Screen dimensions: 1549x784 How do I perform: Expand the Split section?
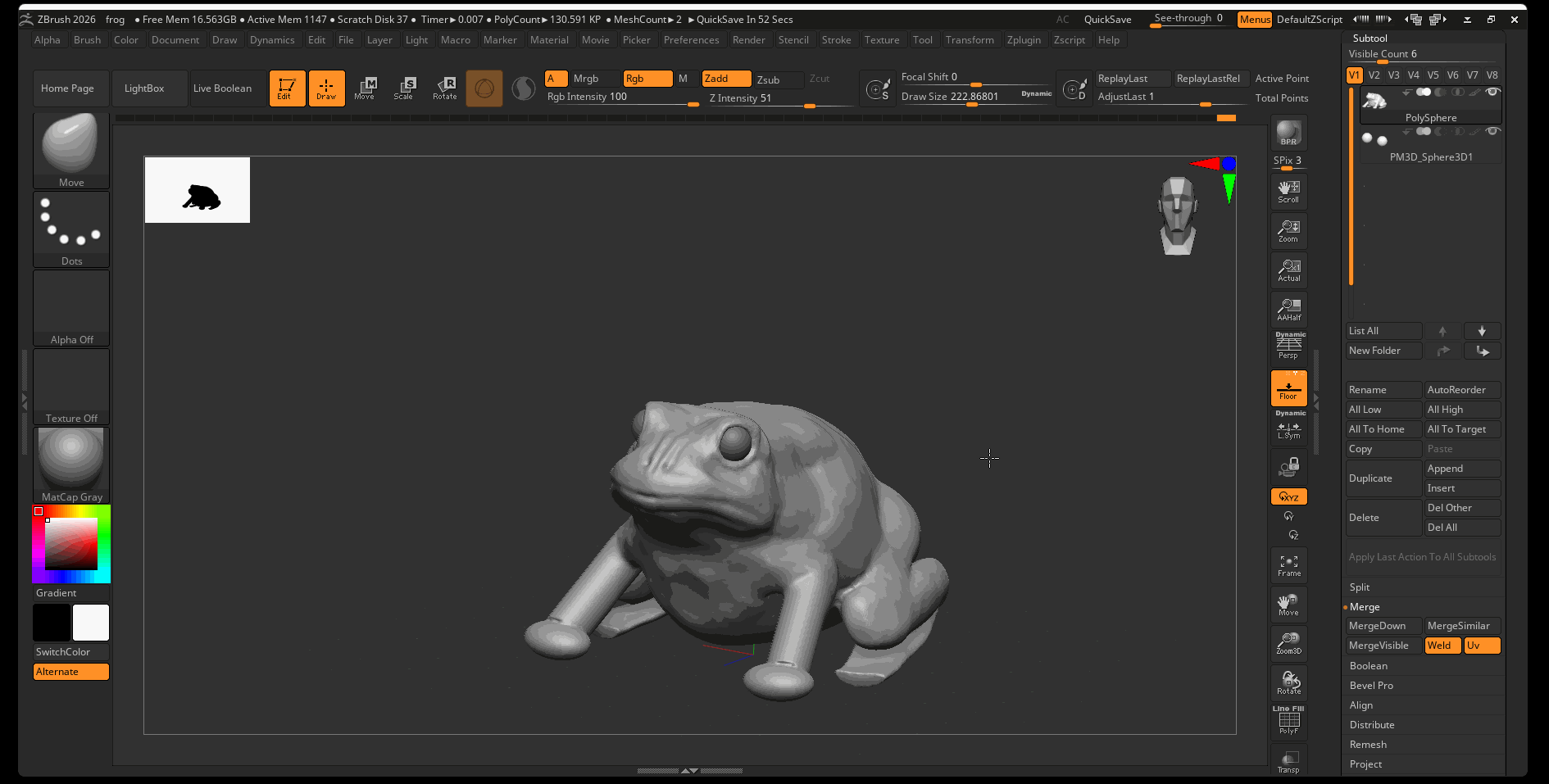[x=1360, y=587]
